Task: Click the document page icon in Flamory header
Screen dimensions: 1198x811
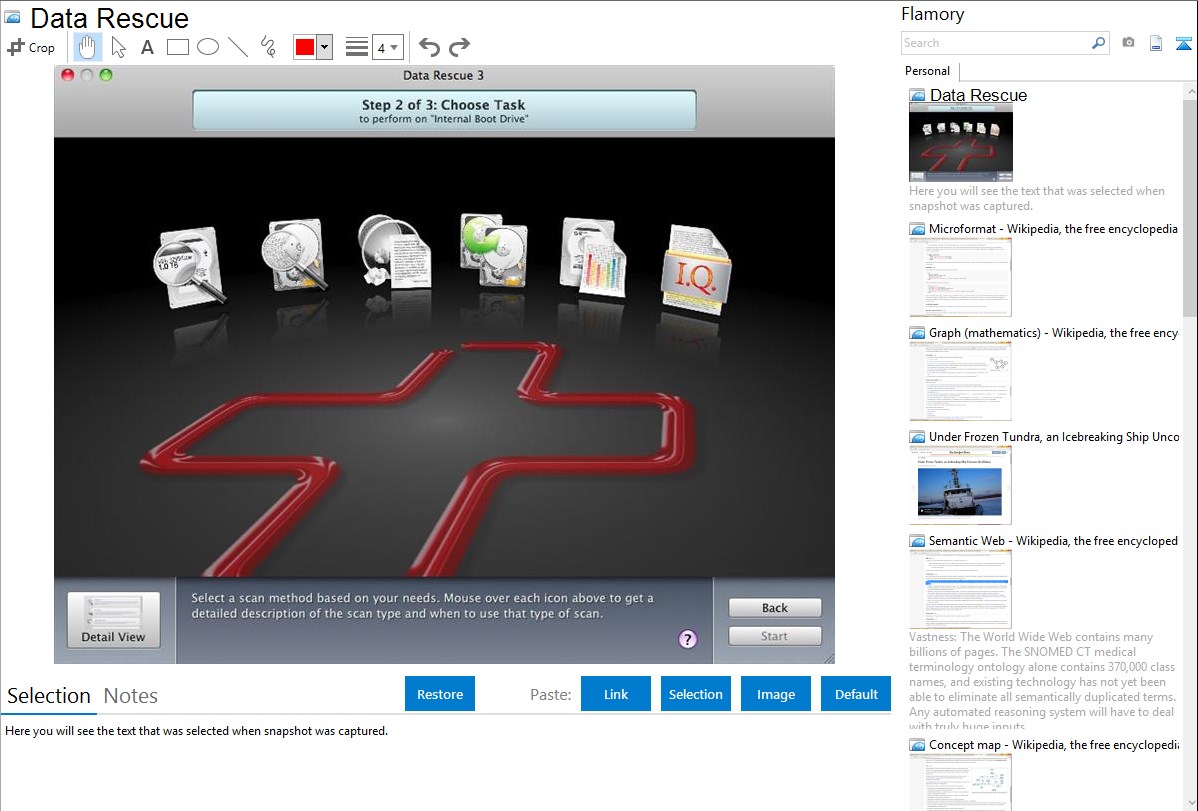Action: [x=1156, y=43]
